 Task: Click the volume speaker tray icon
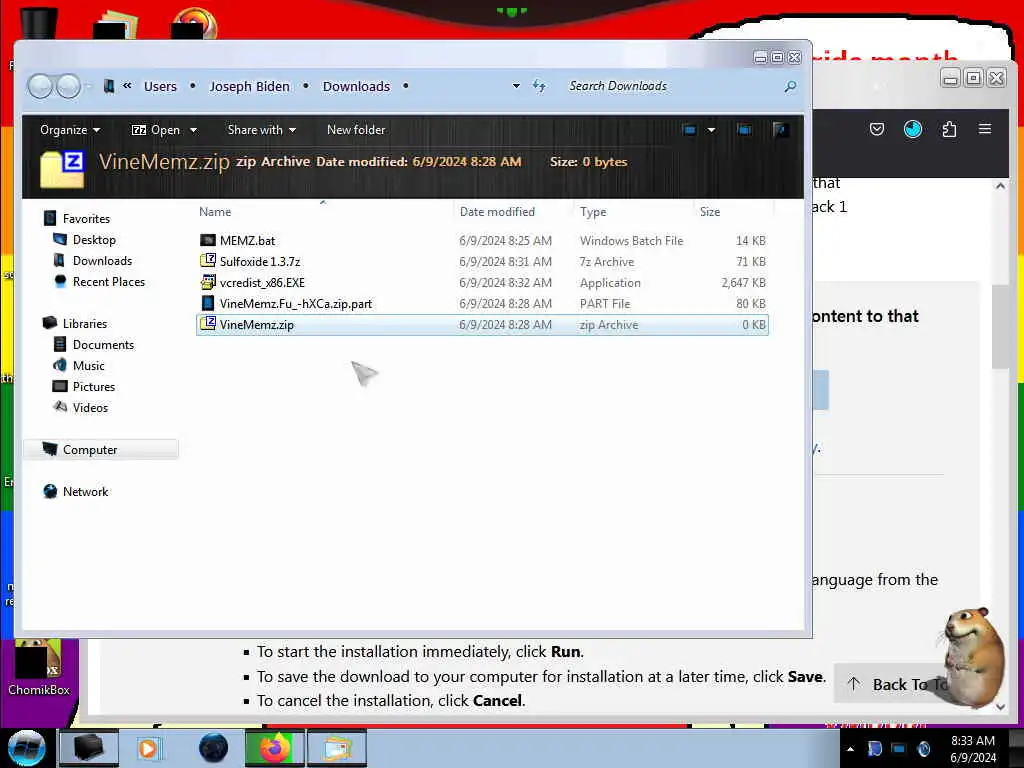point(923,748)
